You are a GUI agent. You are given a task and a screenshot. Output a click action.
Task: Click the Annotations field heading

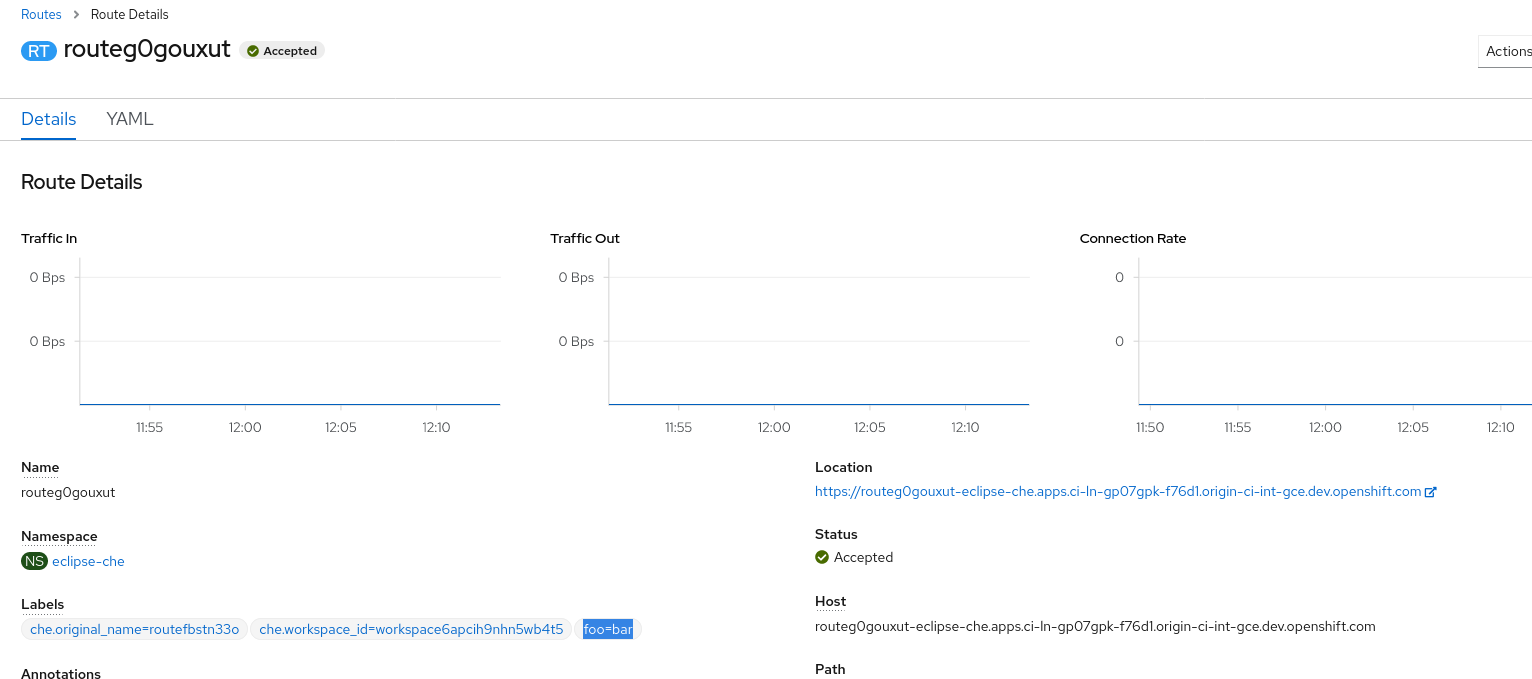click(x=61, y=673)
